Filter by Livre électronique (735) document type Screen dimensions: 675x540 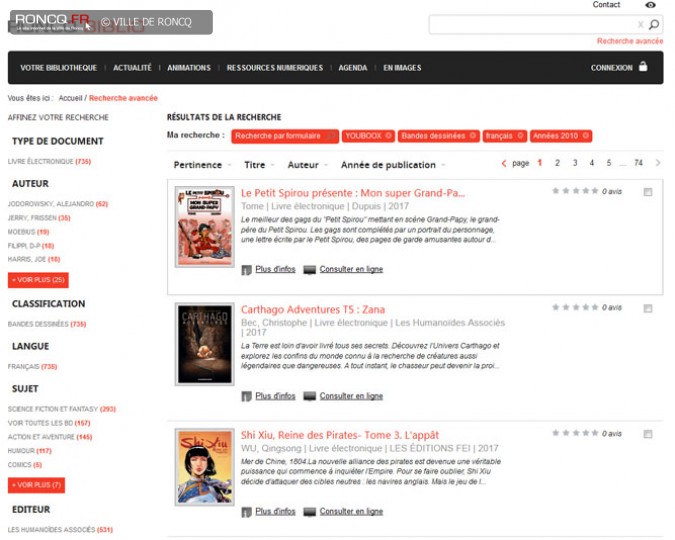[50, 161]
